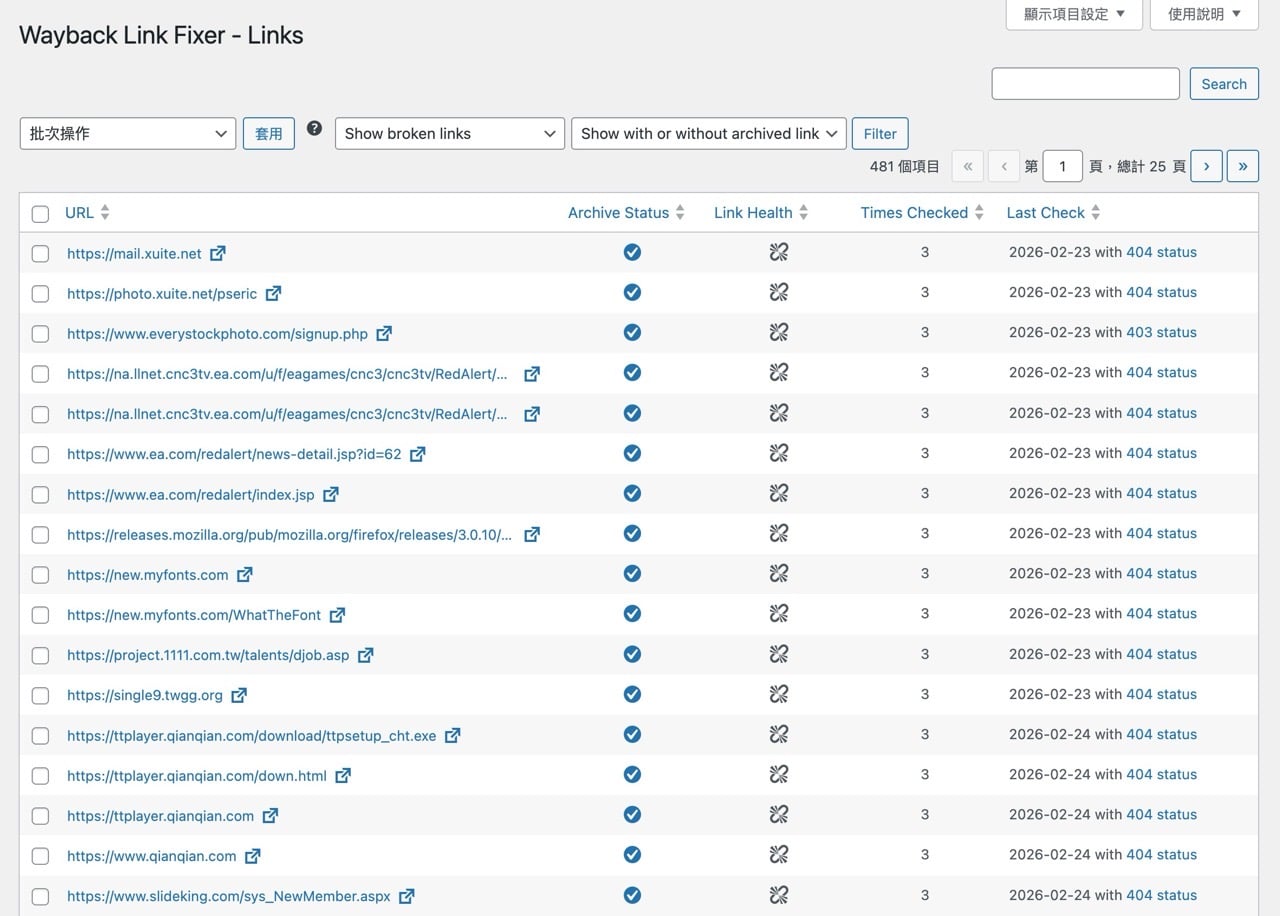Screen dimensions: 1280x916
Task: Toggle the select-all checkbox in table header
Action: tap(40, 214)
